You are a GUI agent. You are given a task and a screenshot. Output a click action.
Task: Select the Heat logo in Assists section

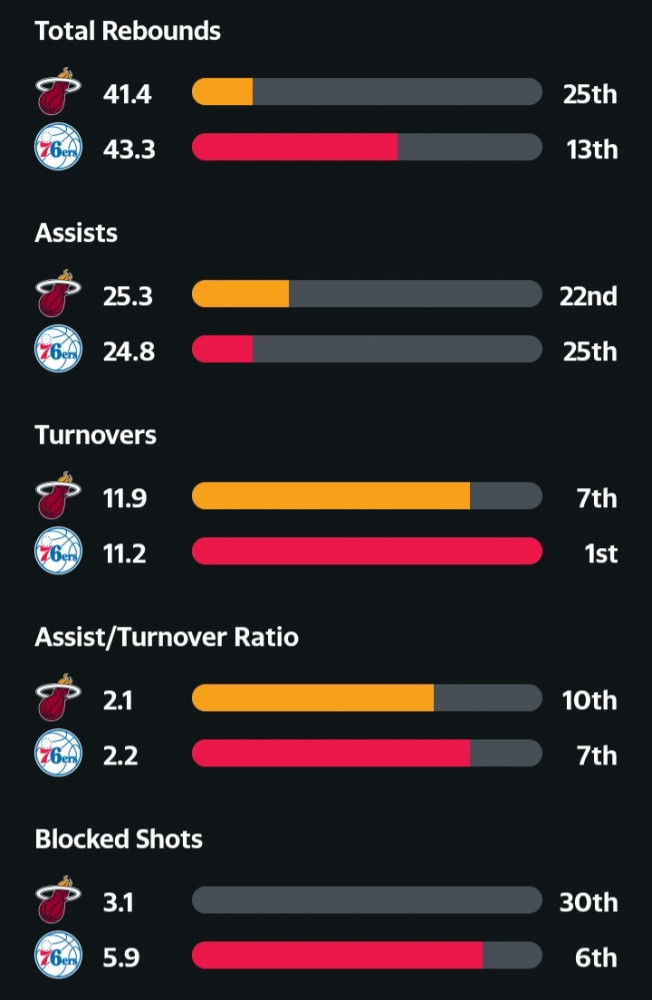(58, 293)
